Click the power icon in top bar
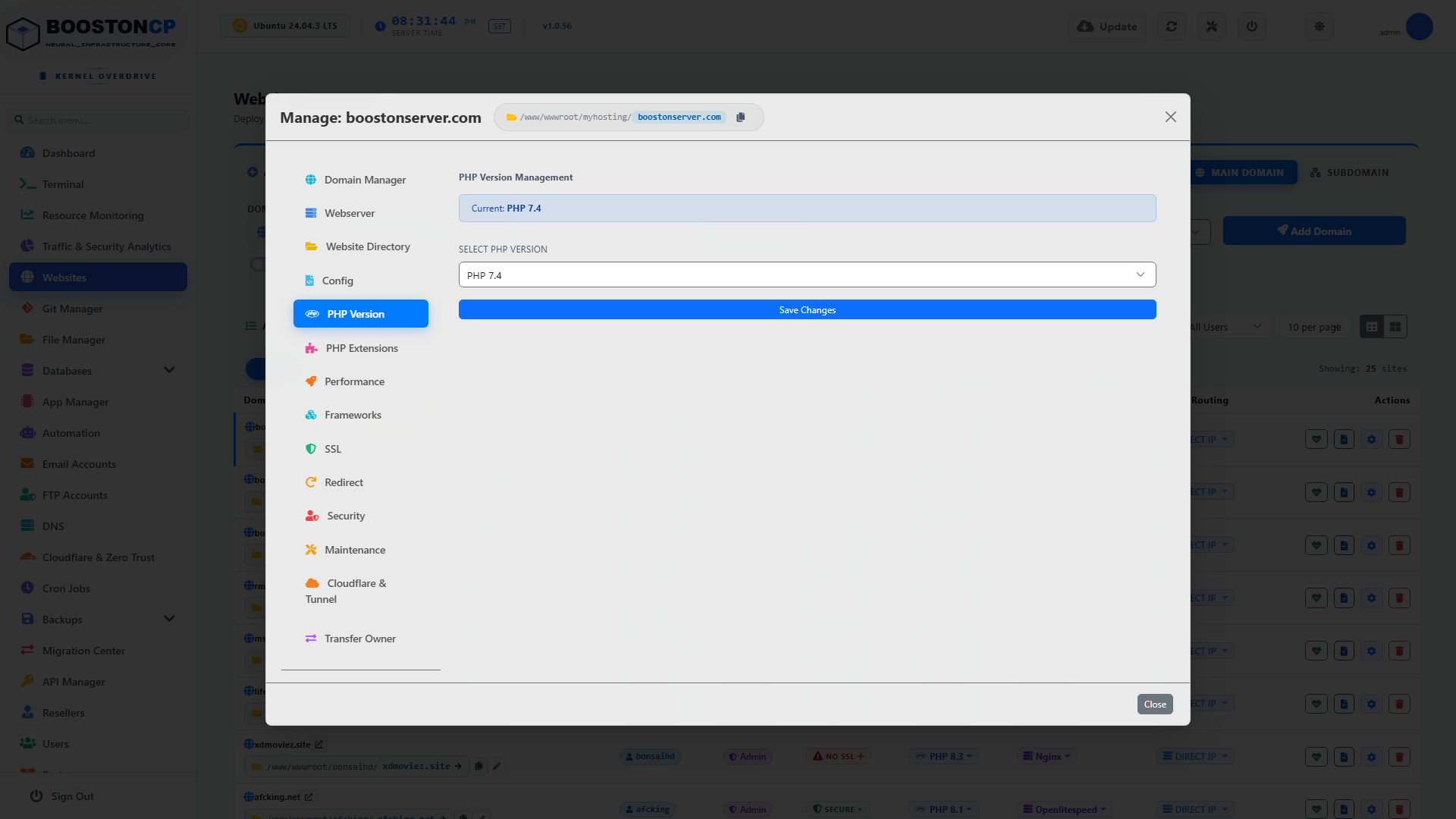 [1252, 27]
